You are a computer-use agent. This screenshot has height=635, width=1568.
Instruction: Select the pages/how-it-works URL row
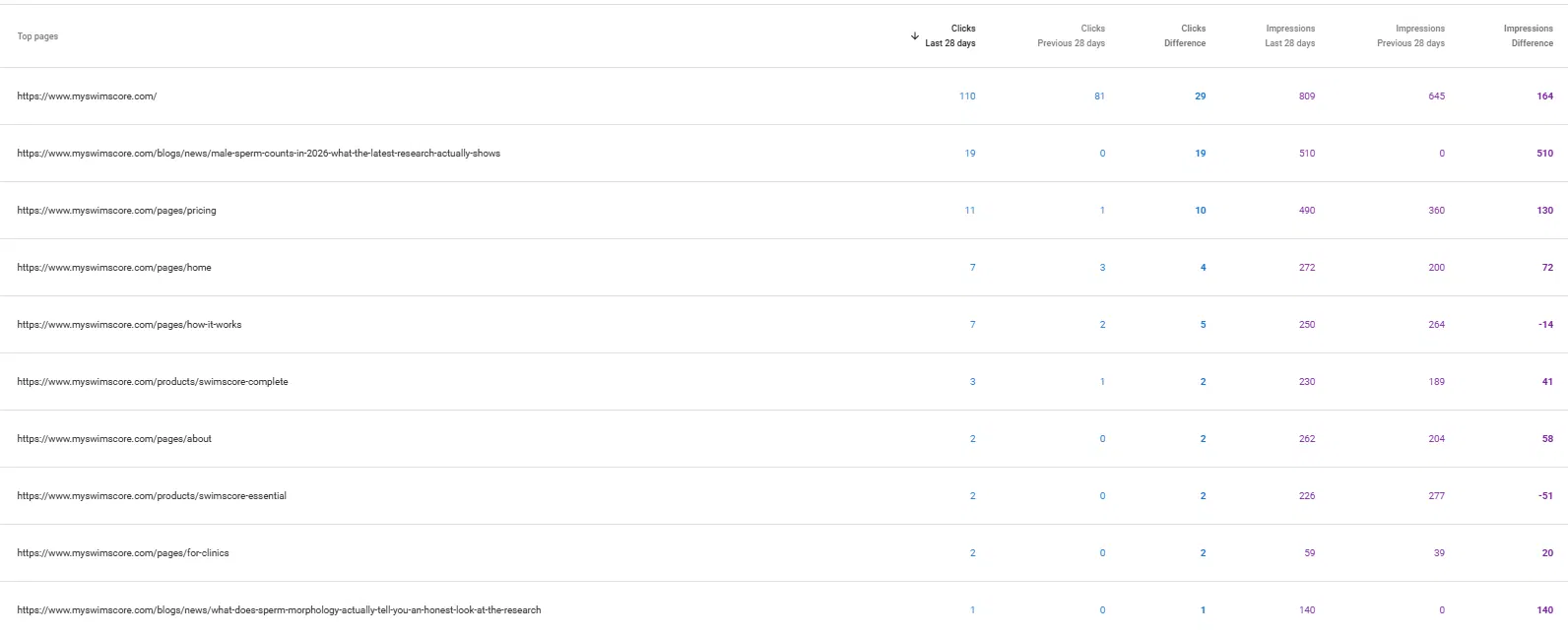point(784,325)
